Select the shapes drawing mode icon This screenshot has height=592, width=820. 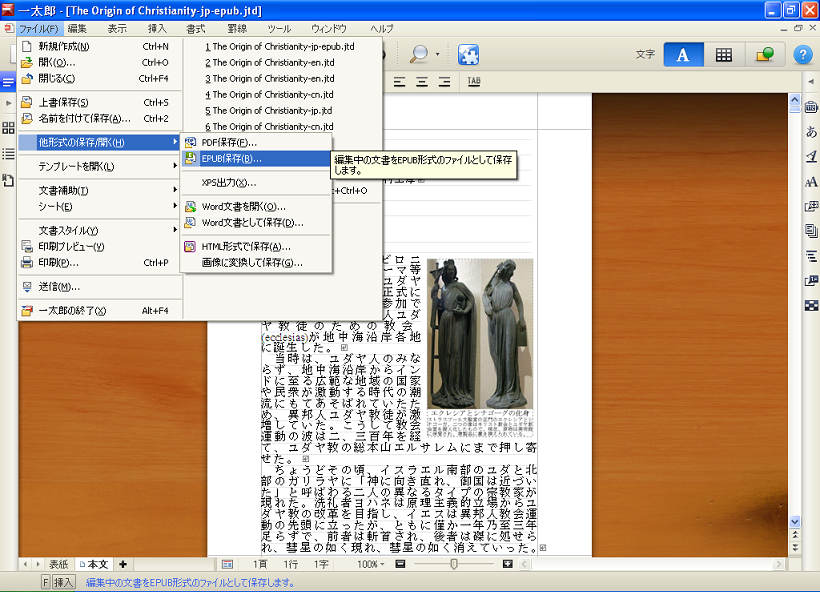point(763,55)
